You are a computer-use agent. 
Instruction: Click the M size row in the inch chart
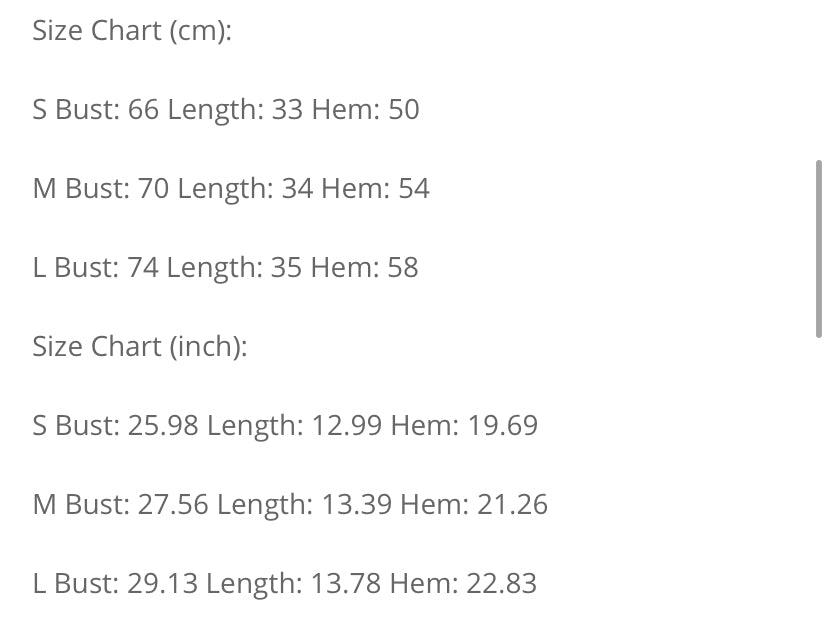[x=290, y=505]
